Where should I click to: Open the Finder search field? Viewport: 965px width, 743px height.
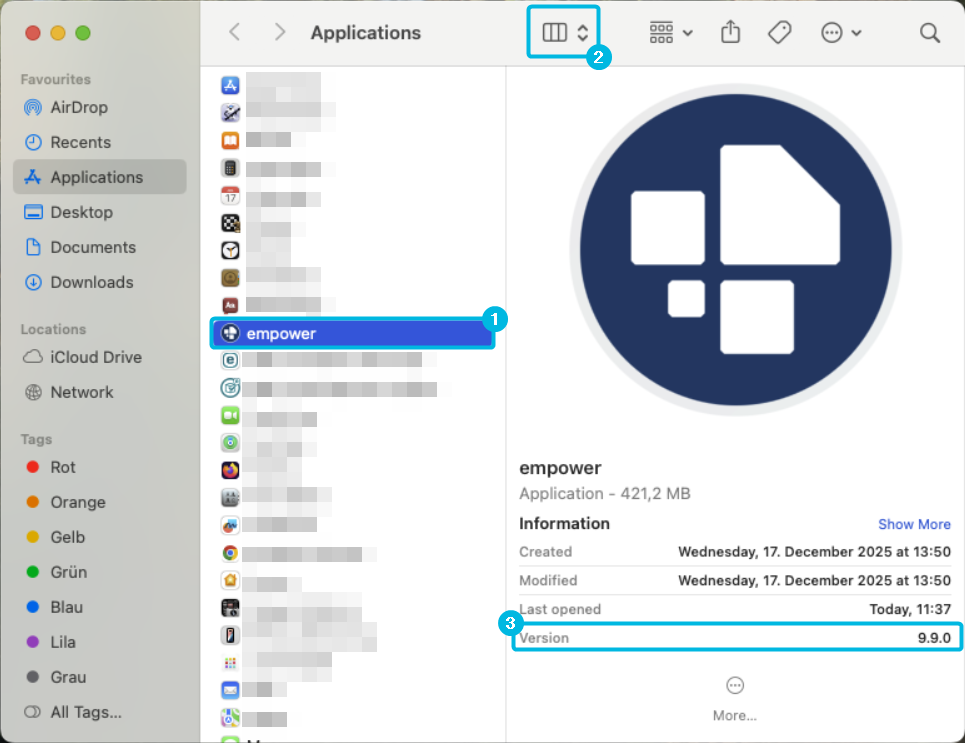pos(930,33)
